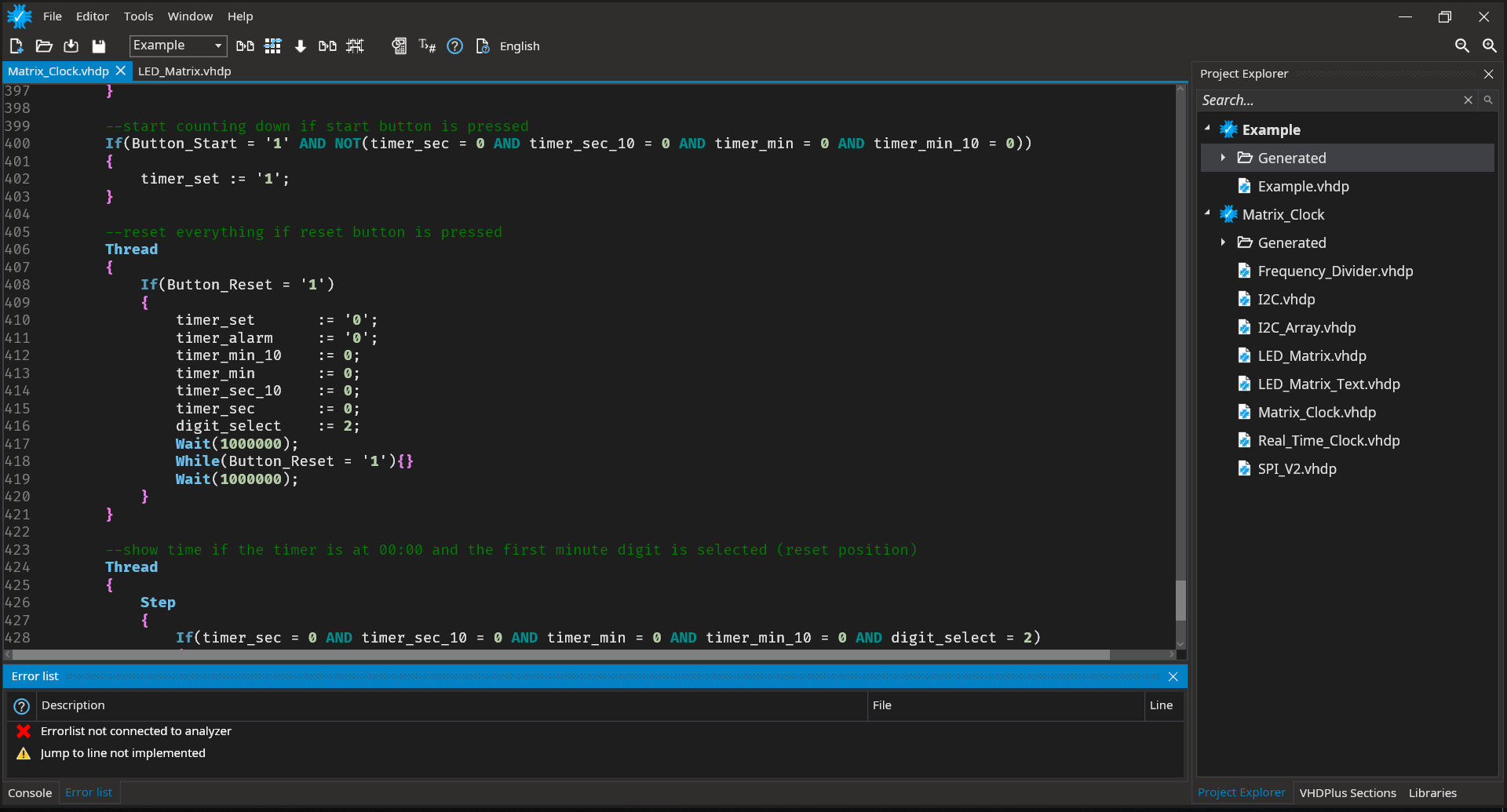Click the save floppy disk icon

pos(99,46)
